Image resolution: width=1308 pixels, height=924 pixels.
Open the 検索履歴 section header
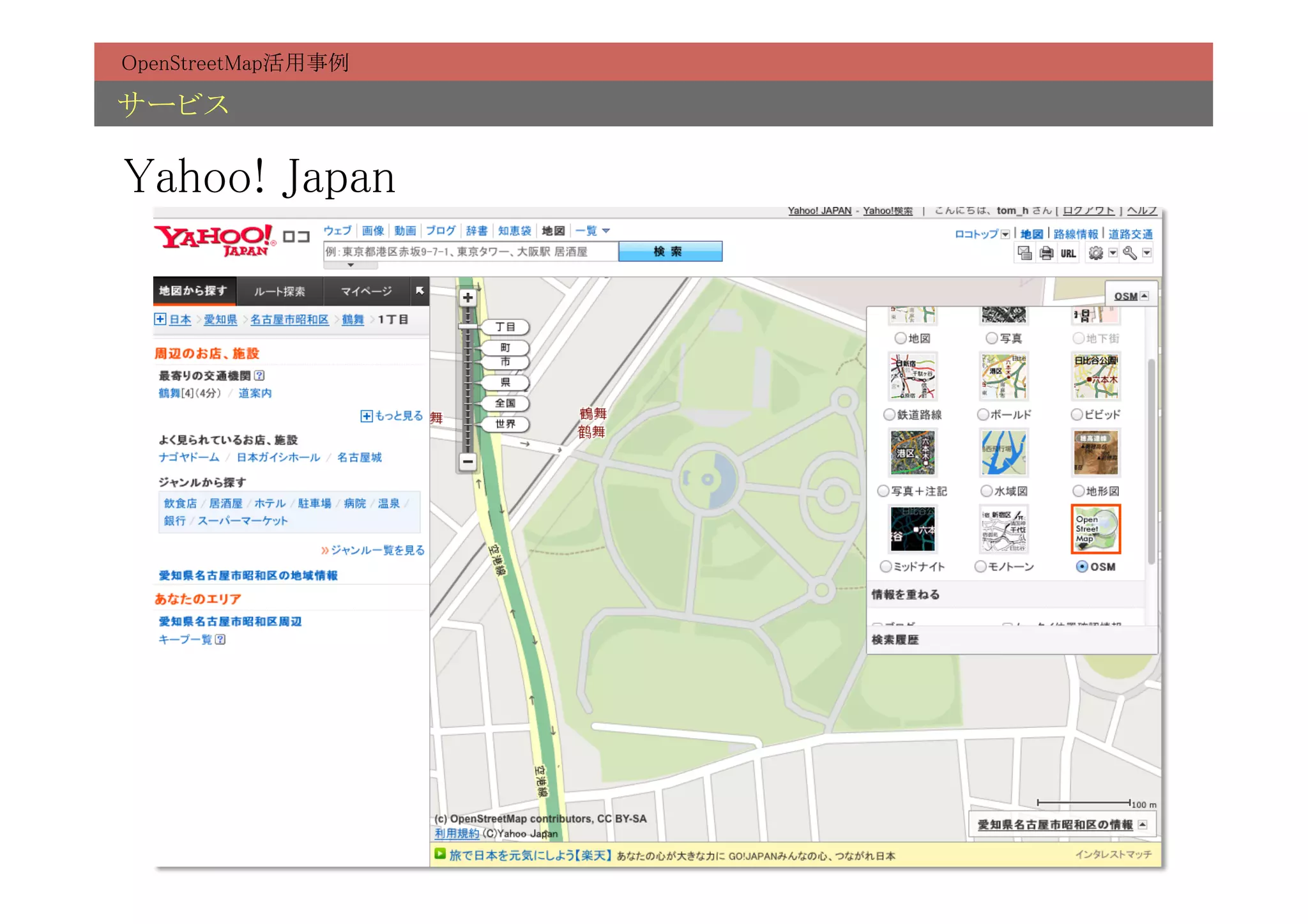coord(1012,639)
